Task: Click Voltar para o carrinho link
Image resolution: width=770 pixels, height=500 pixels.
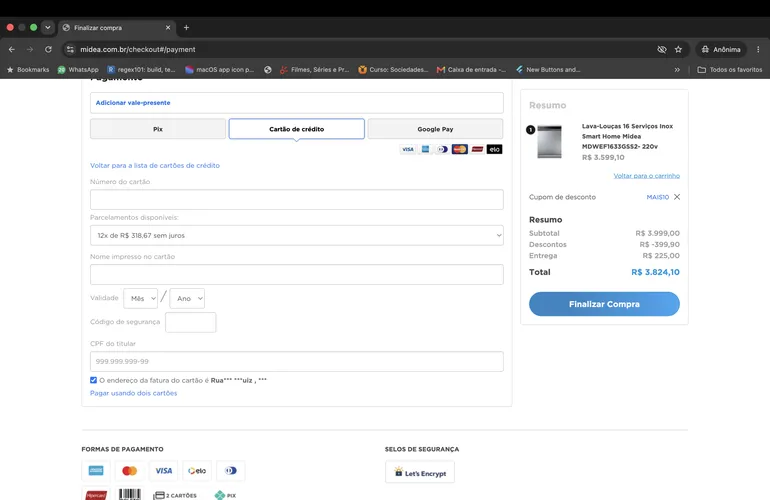Action: (x=647, y=175)
